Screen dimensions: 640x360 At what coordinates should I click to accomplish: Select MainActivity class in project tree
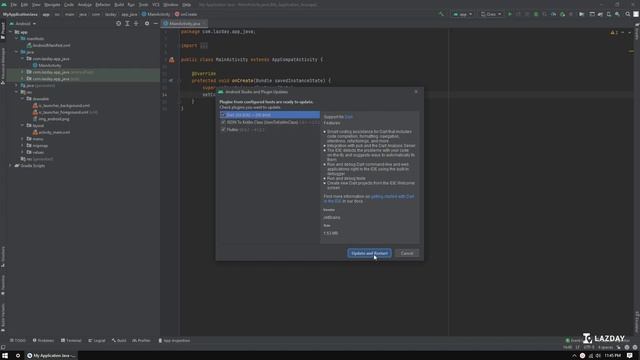(x=47, y=65)
